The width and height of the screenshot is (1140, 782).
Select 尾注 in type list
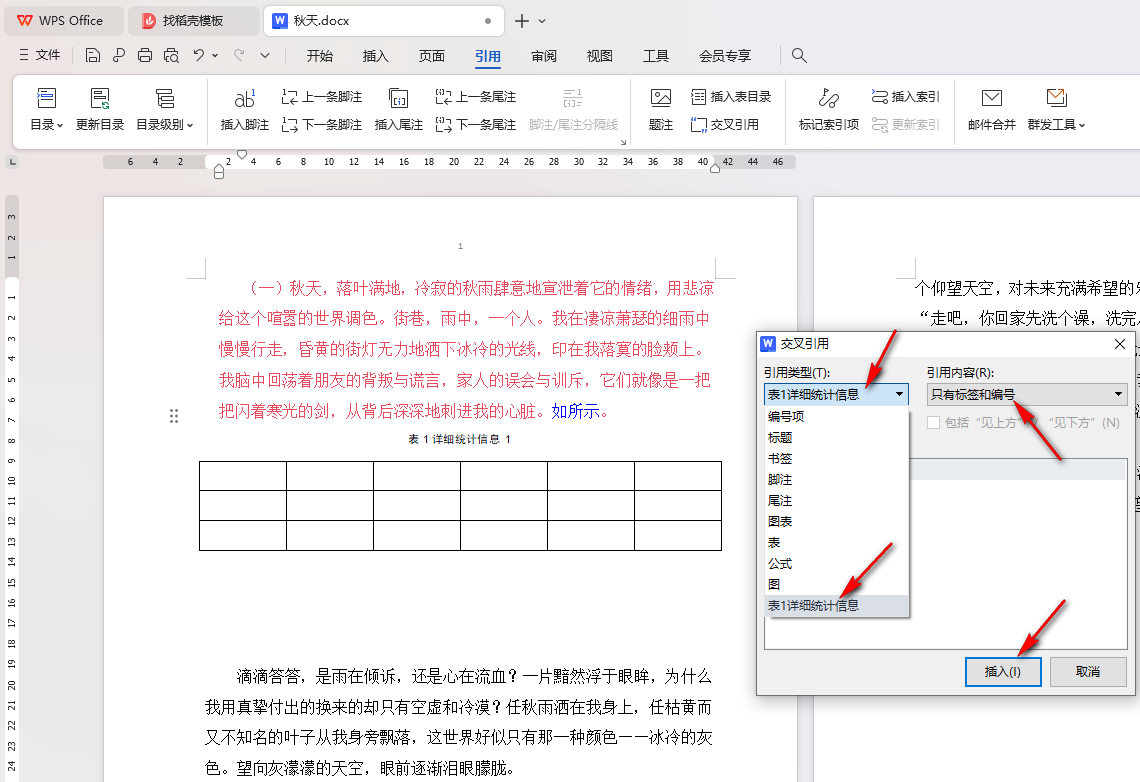click(x=836, y=501)
